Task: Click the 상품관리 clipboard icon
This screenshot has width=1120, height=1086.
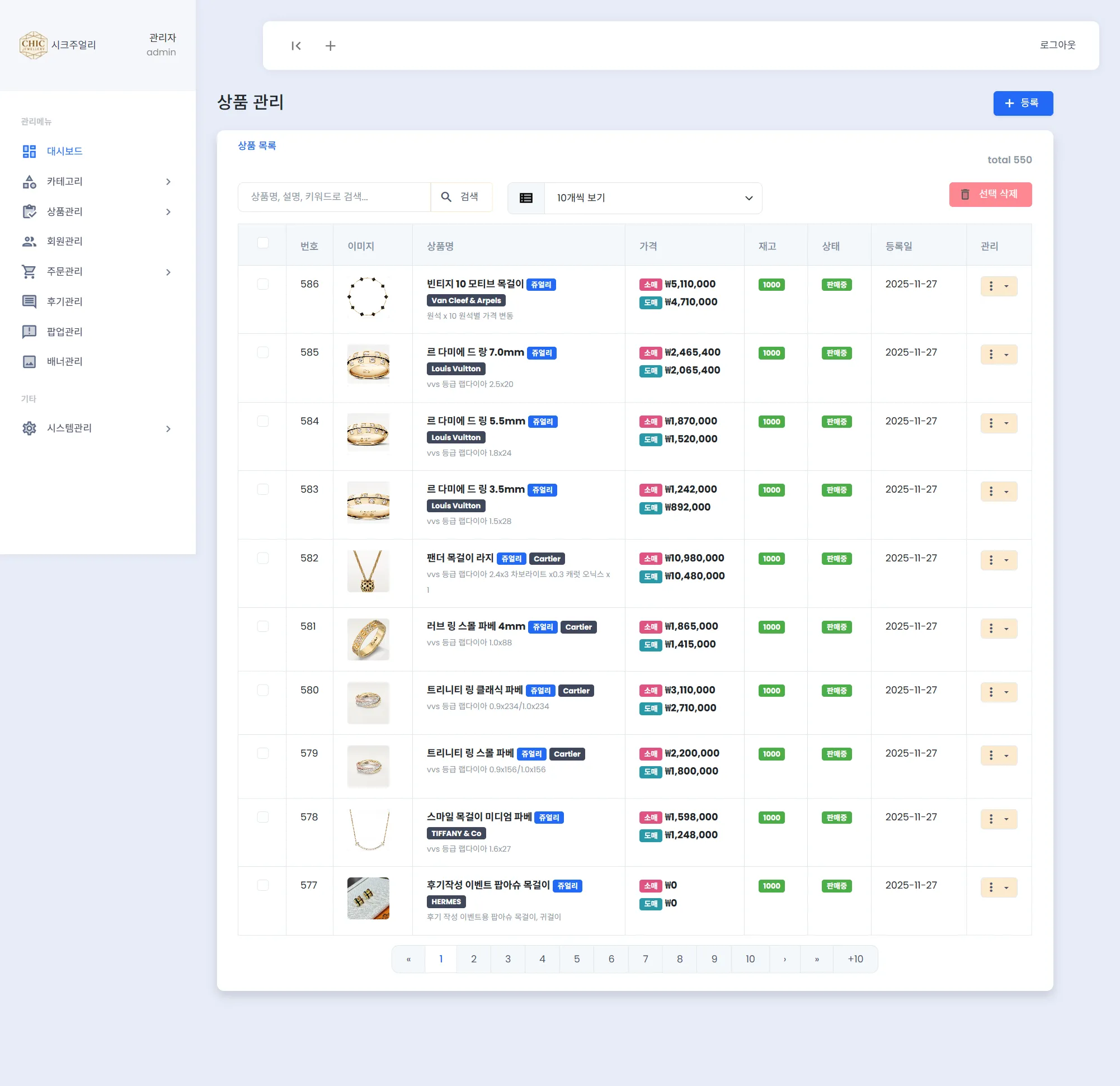Action: pos(29,211)
